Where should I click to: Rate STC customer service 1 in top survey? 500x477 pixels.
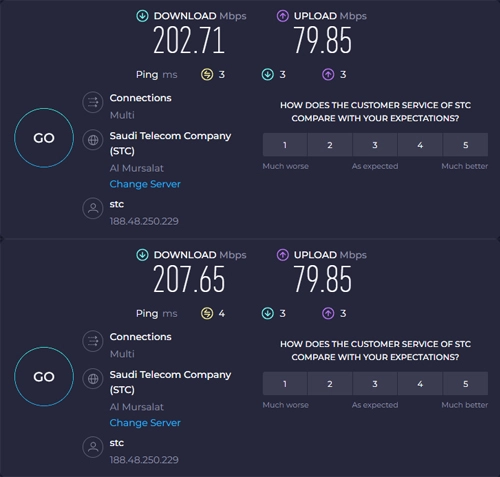[285, 145]
